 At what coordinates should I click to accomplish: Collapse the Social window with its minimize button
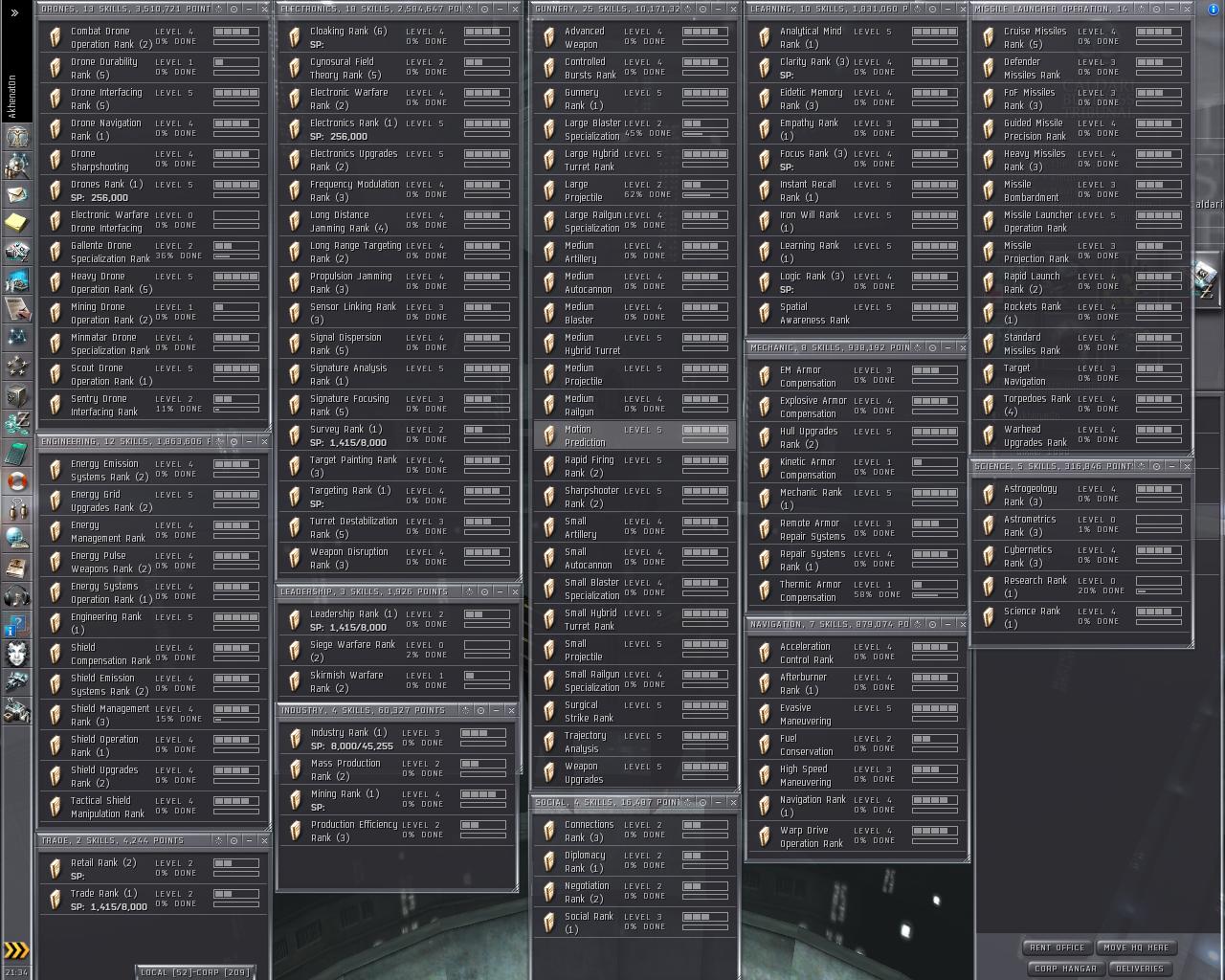pyautogui.click(x=718, y=802)
